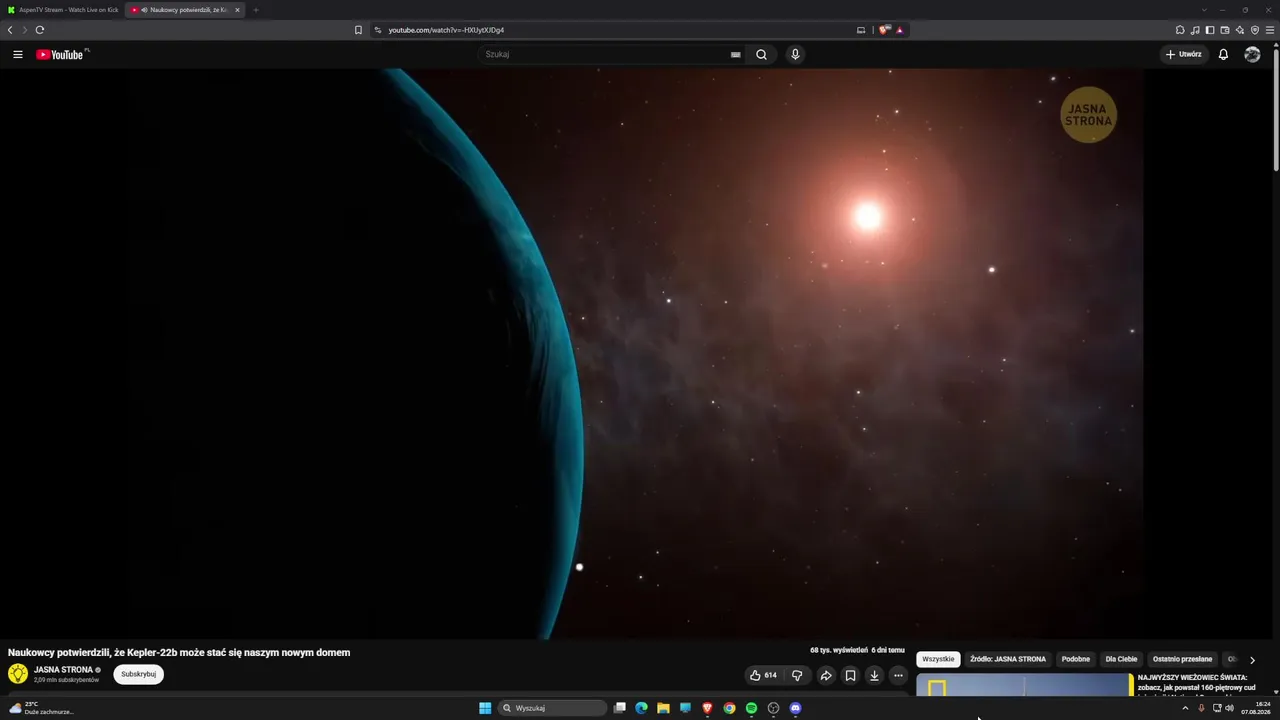Download the video with the download icon
This screenshot has width=1280, height=720.
(x=874, y=675)
